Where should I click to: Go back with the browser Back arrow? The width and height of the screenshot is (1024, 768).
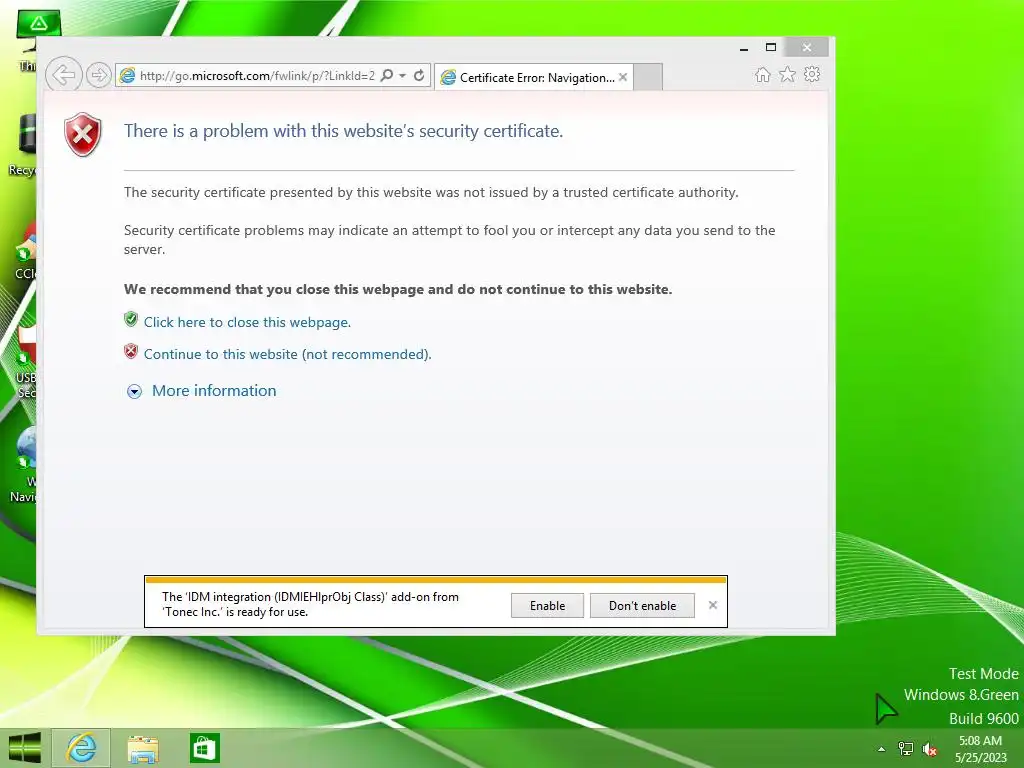pyautogui.click(x=63, y=75)
